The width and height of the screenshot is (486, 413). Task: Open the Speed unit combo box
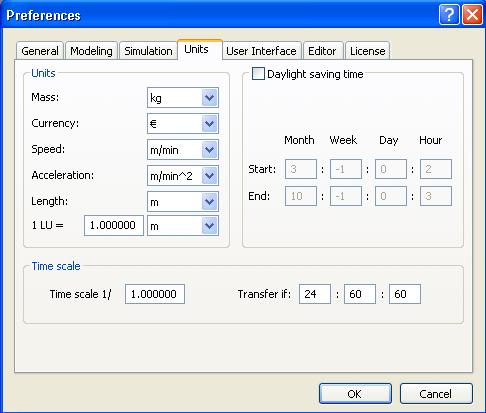point(183,150)
